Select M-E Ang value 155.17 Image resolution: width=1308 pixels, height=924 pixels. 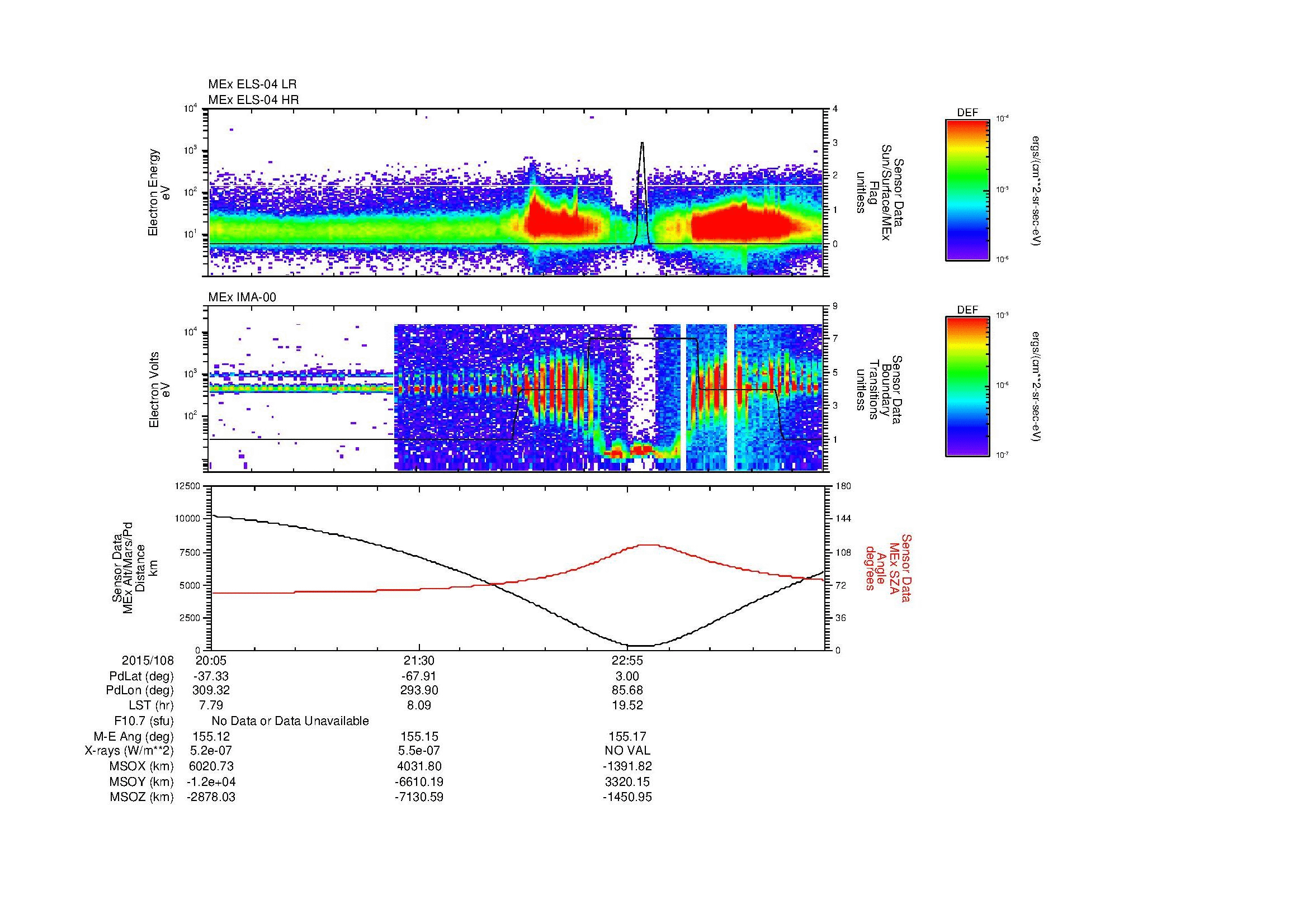627,737
